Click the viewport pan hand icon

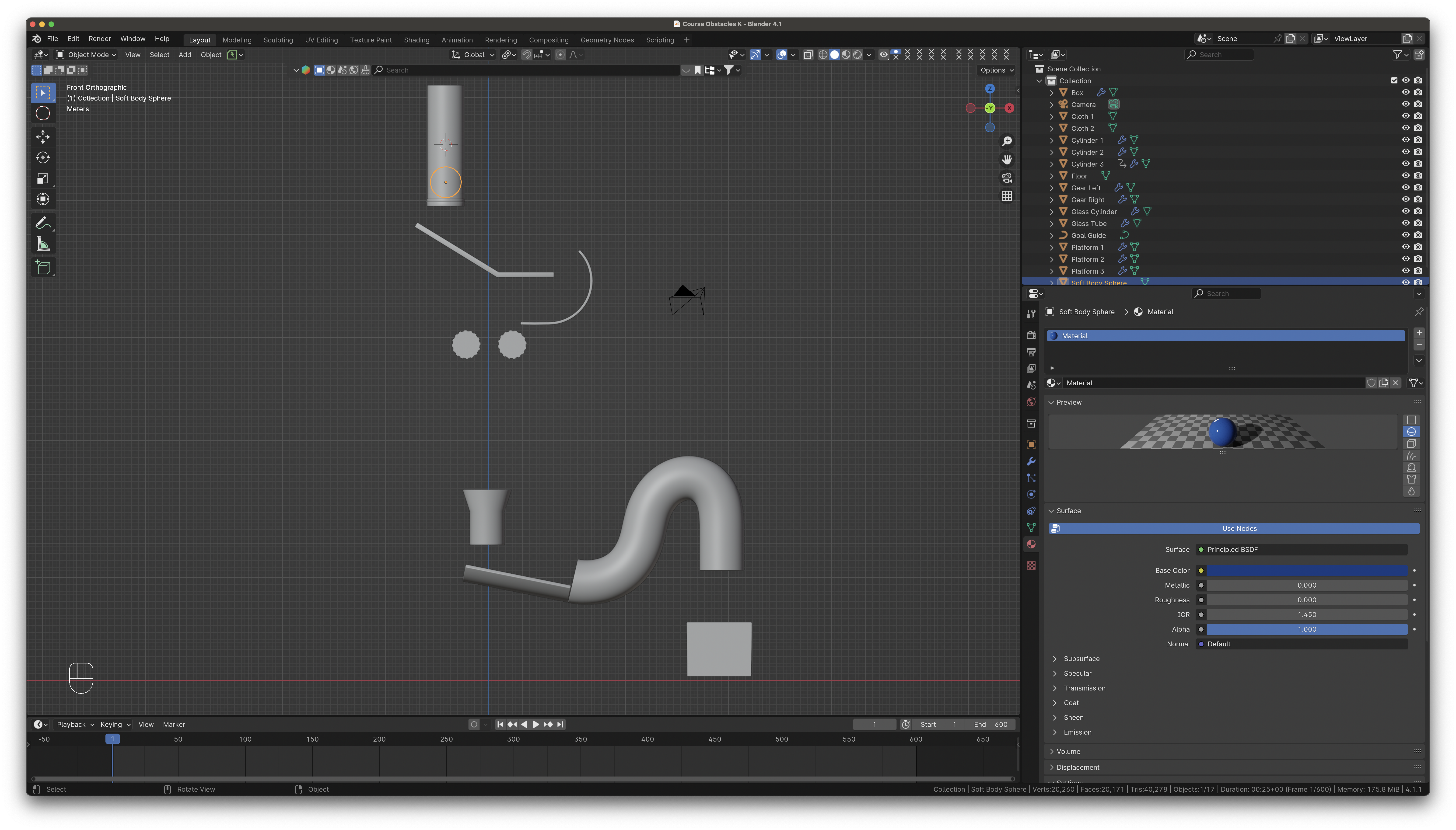click(x=1007, y=159)
